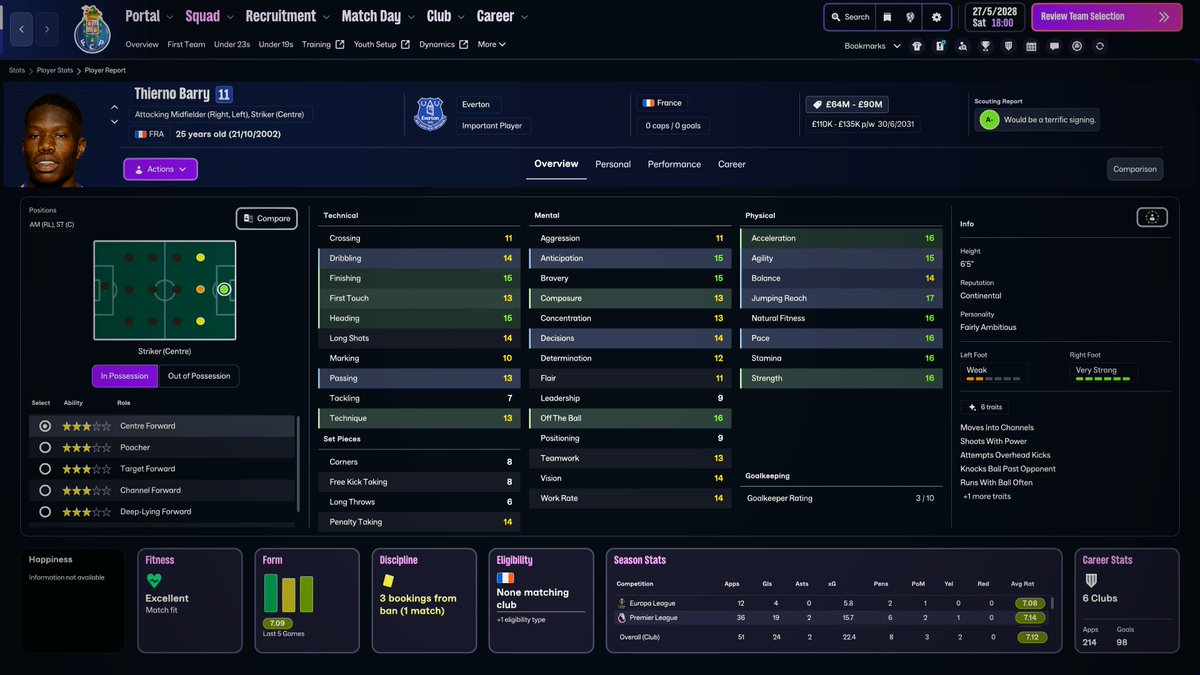Open the globe world icon in top bar
1200x675 pixels.
(911, 17)
